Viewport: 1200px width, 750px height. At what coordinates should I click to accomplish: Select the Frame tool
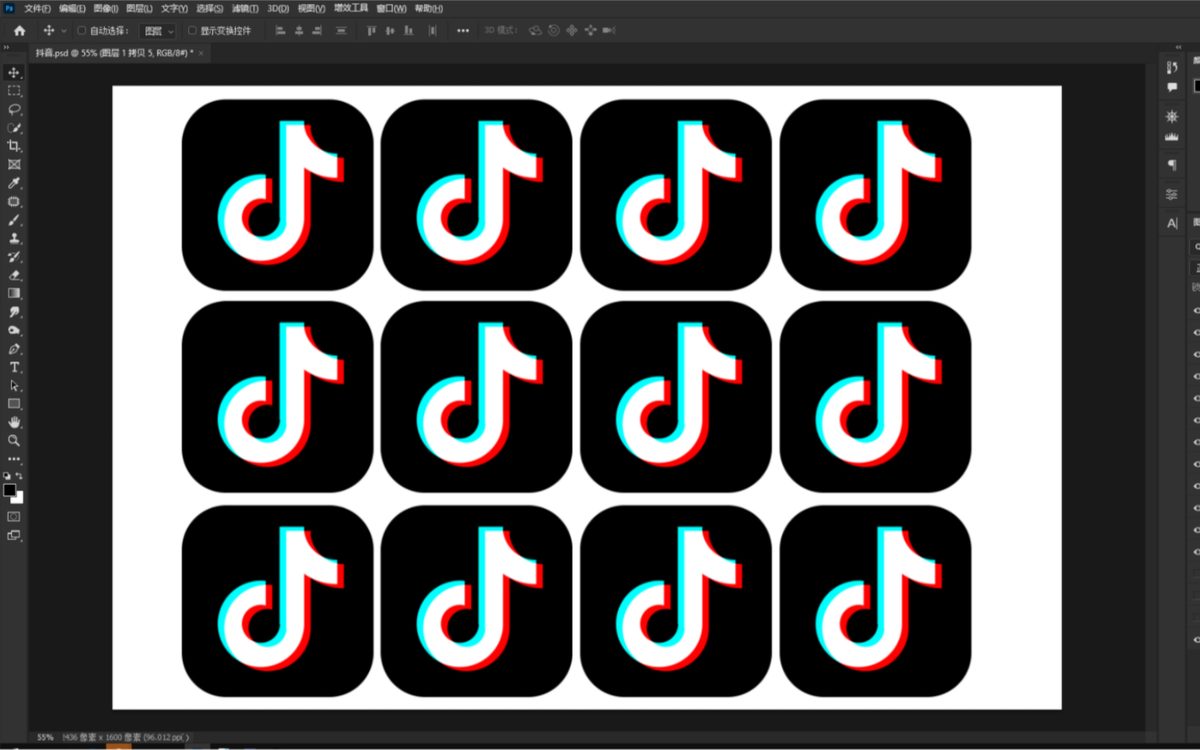coord(14,164)
